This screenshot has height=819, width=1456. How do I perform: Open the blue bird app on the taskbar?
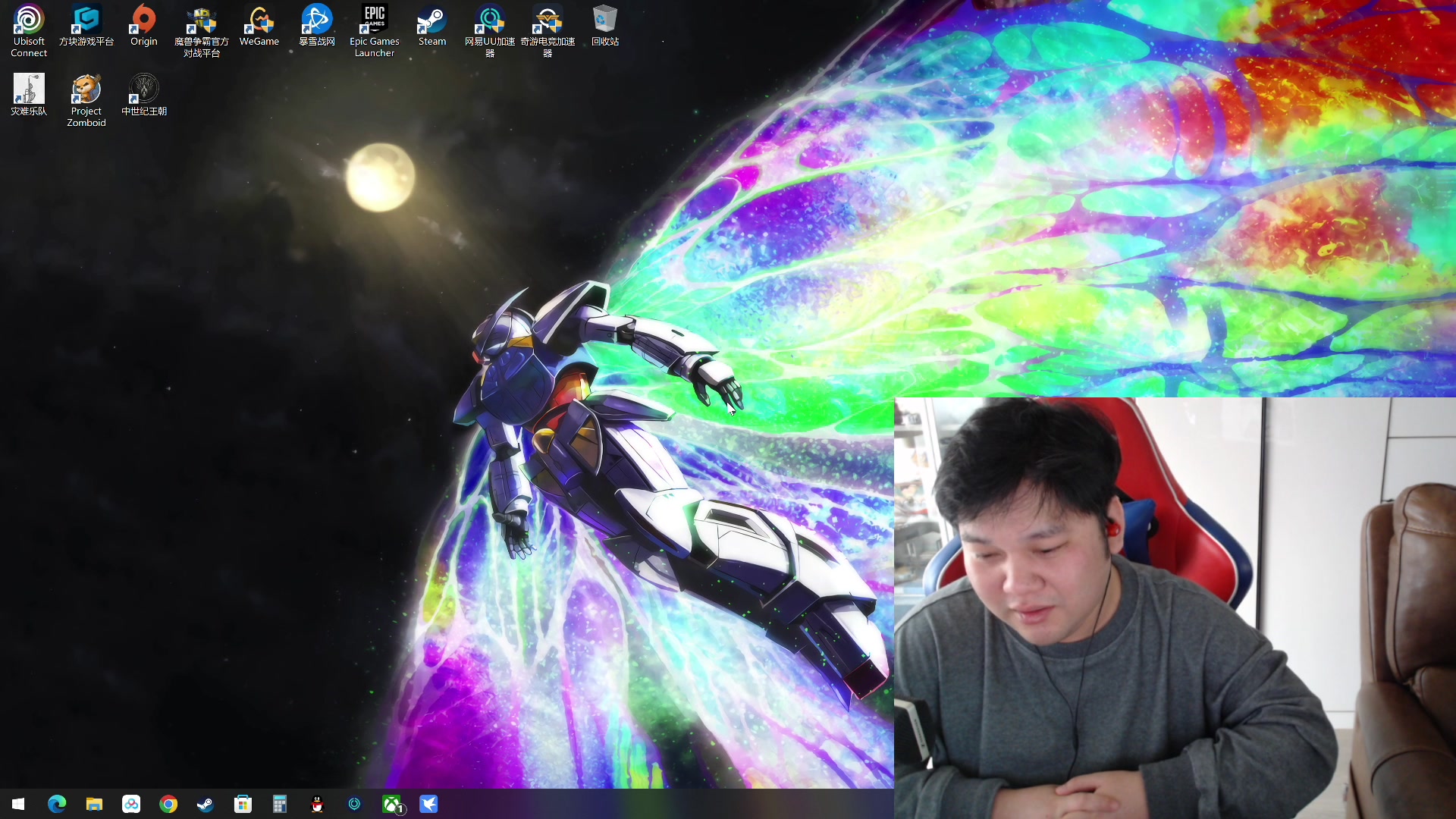[428, 804]
